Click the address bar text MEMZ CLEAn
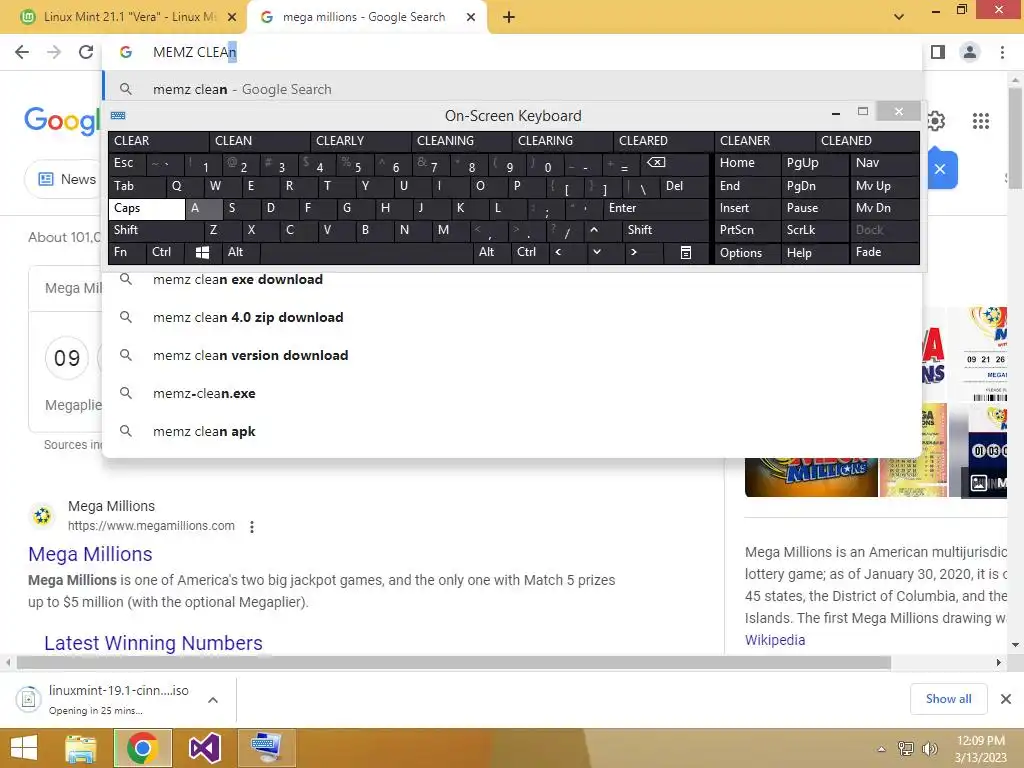 pyautogui.click(x=195, y=52)
